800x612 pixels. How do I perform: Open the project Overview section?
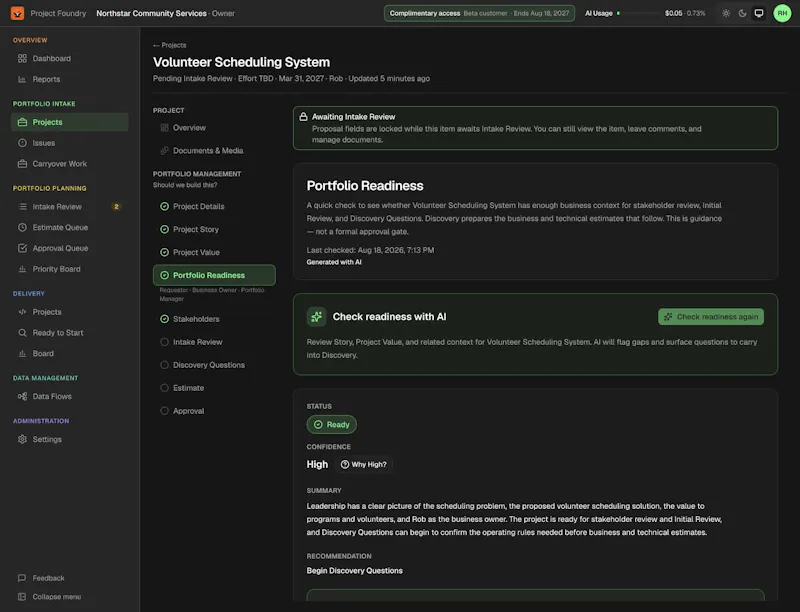click(x=214, y=128)
